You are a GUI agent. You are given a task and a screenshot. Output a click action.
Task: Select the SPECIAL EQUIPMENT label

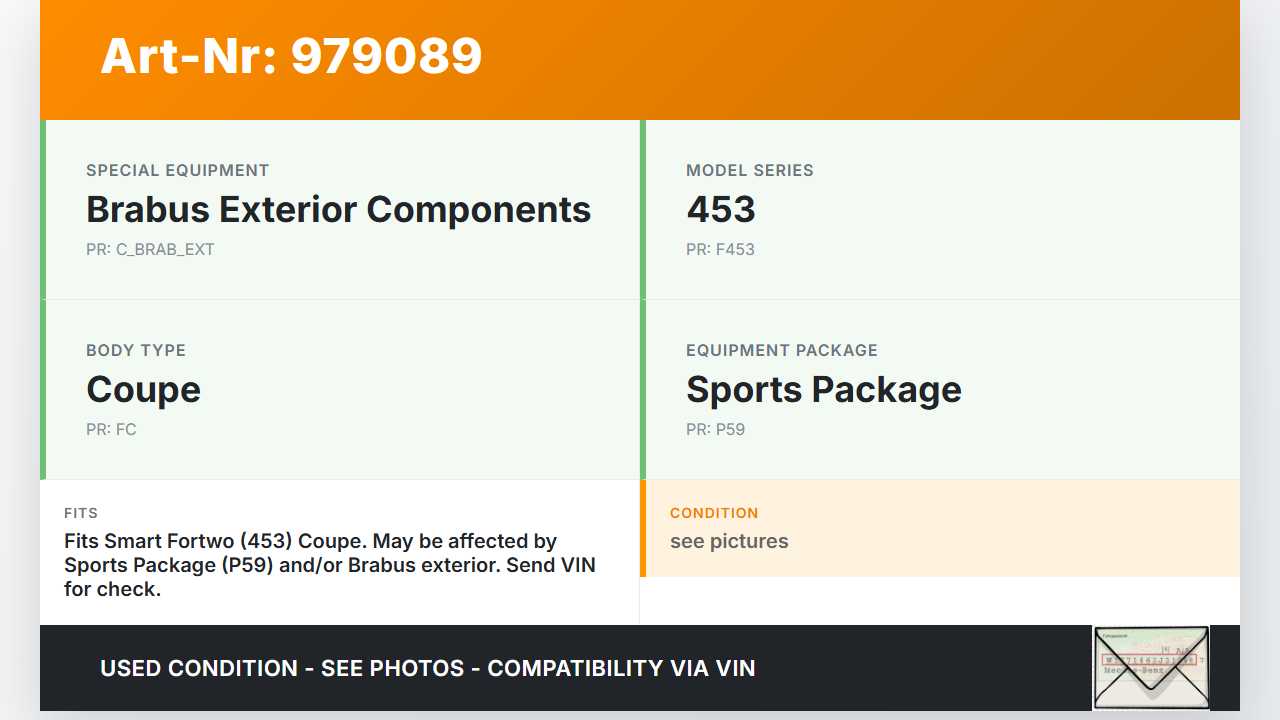click(177, 170)
